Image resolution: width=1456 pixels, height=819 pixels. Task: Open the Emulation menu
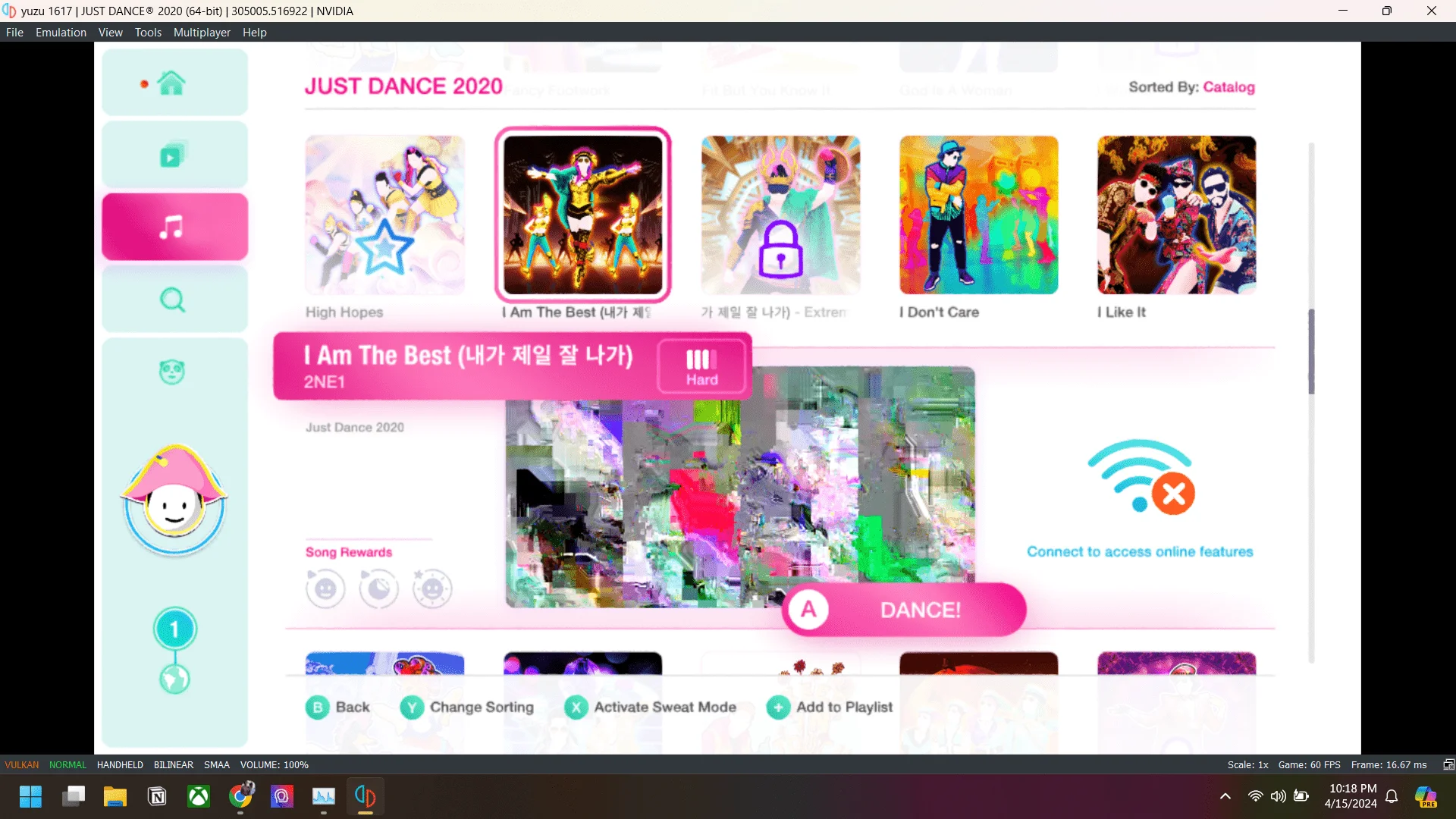61,33
